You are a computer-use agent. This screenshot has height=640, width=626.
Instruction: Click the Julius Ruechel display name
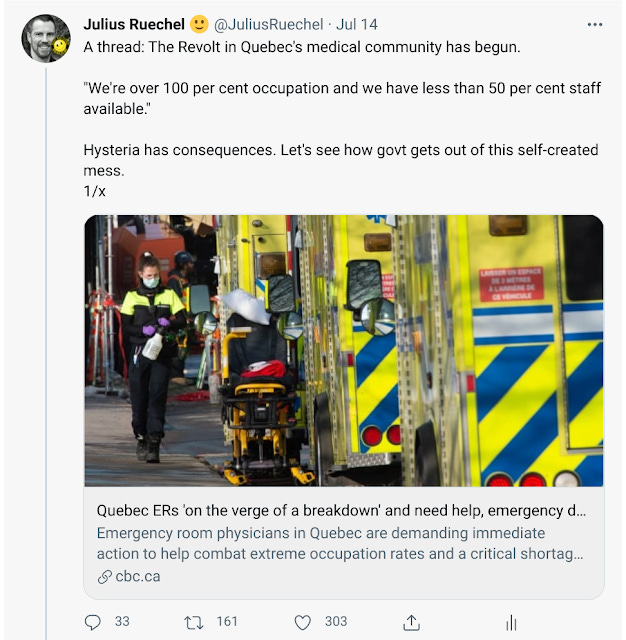pyautogui.click(x=134, y=24)
